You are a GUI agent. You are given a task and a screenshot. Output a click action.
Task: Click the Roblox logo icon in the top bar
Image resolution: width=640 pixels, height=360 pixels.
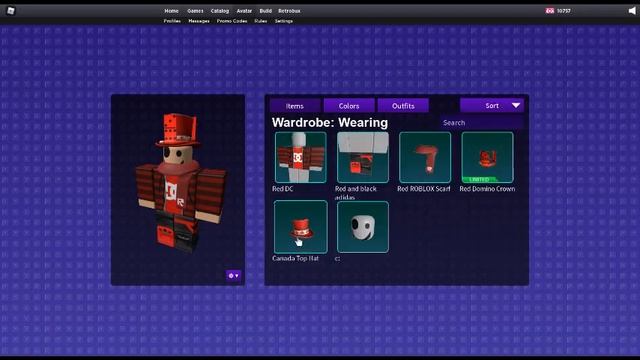pos(11,11)
